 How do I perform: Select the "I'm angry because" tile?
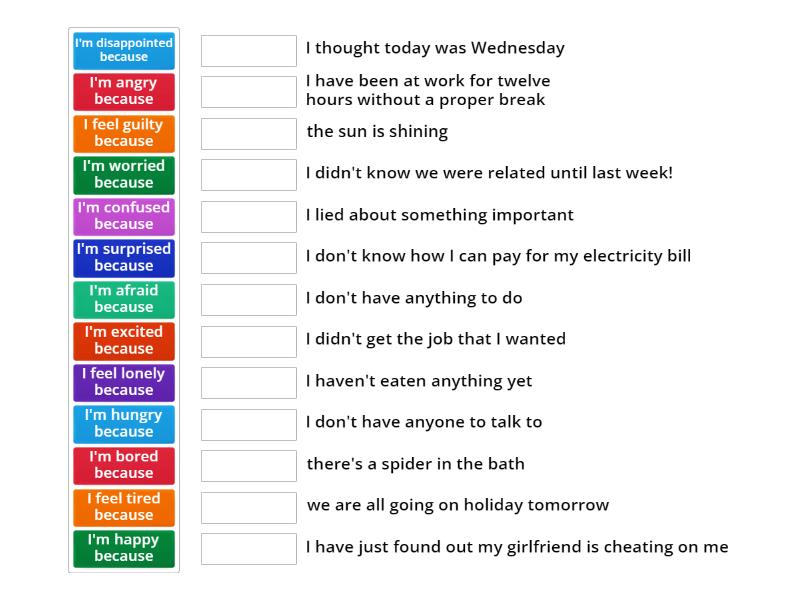point(123,91)
